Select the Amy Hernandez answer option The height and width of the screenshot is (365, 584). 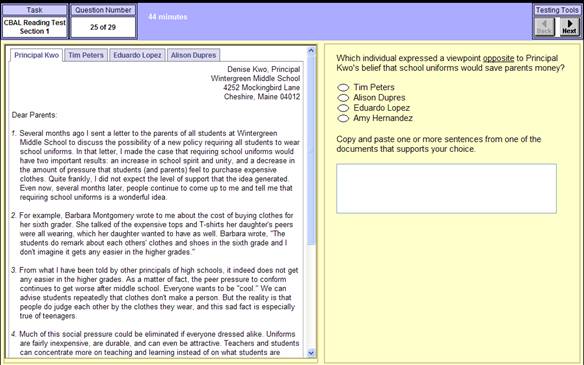(343, 118)
